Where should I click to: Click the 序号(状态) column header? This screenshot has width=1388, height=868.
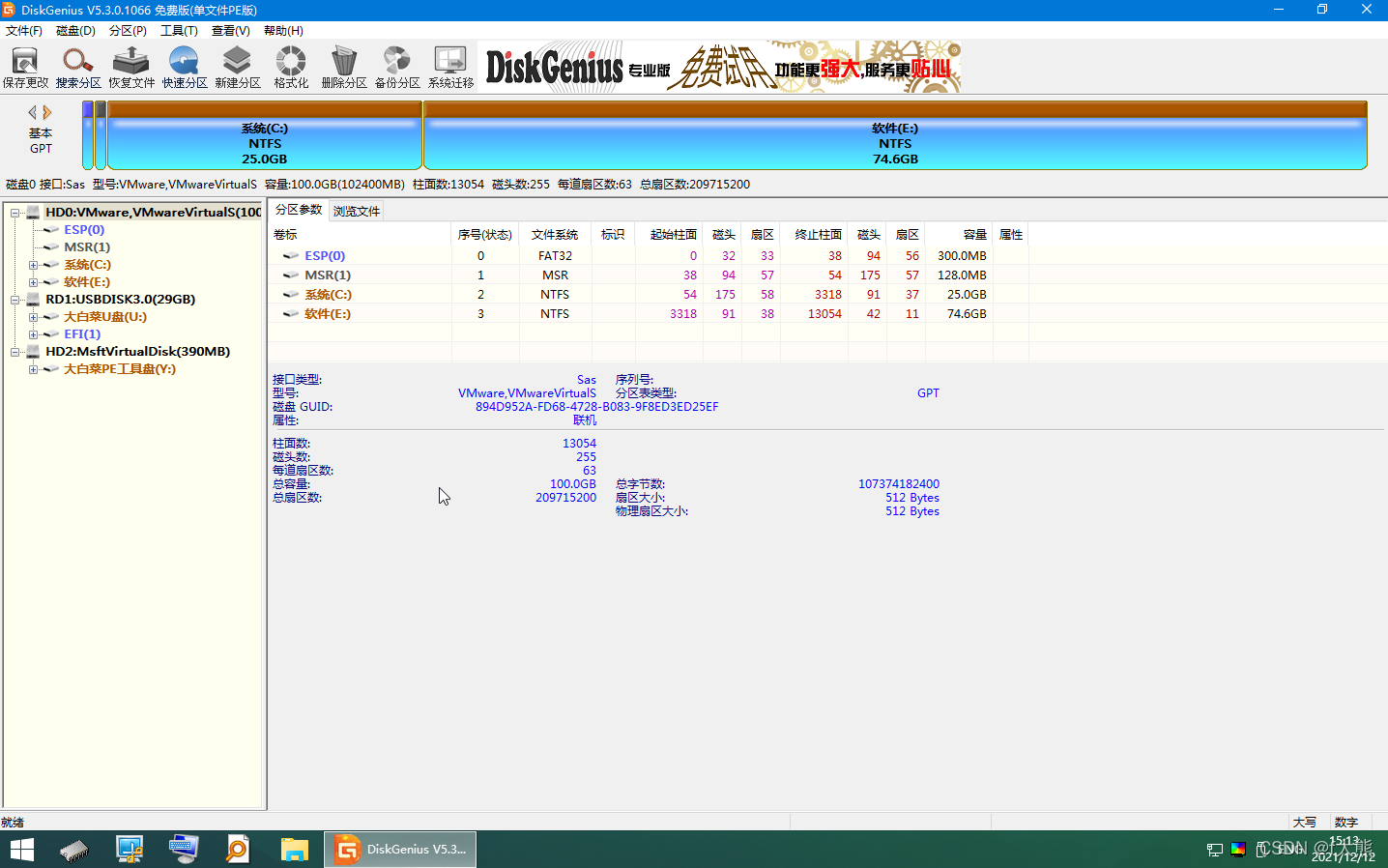485,235
